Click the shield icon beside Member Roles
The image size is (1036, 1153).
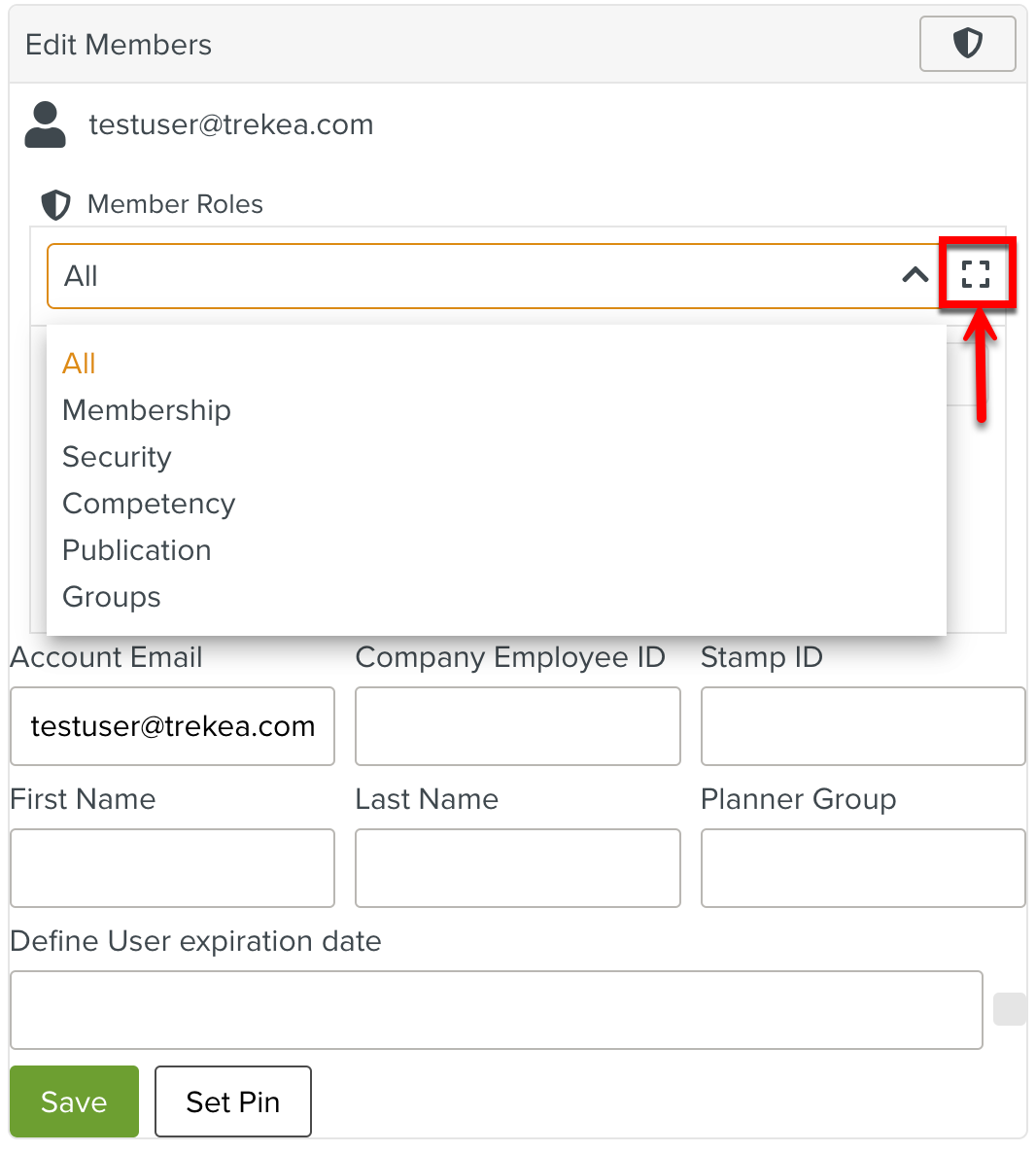click(x=55, y=204)
